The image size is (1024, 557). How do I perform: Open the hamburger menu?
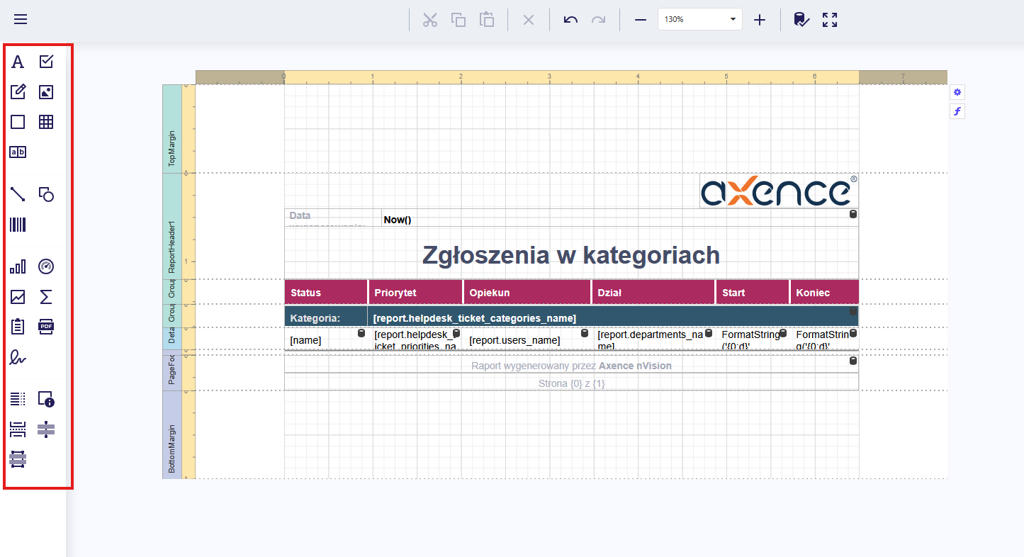tap(20, 19)
